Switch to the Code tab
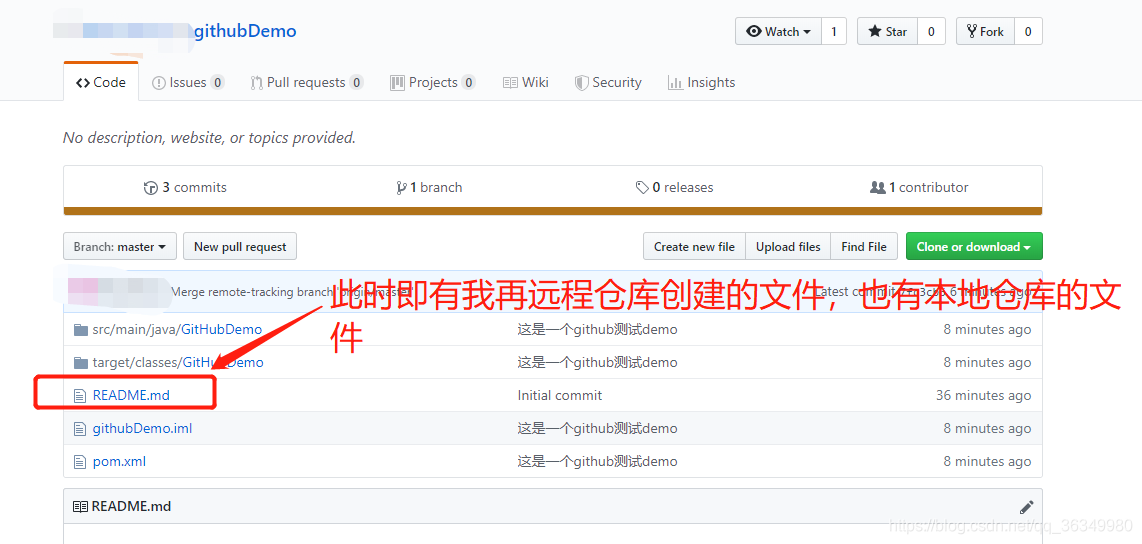This screenshot has height=544, width=1142. point(101,82)
